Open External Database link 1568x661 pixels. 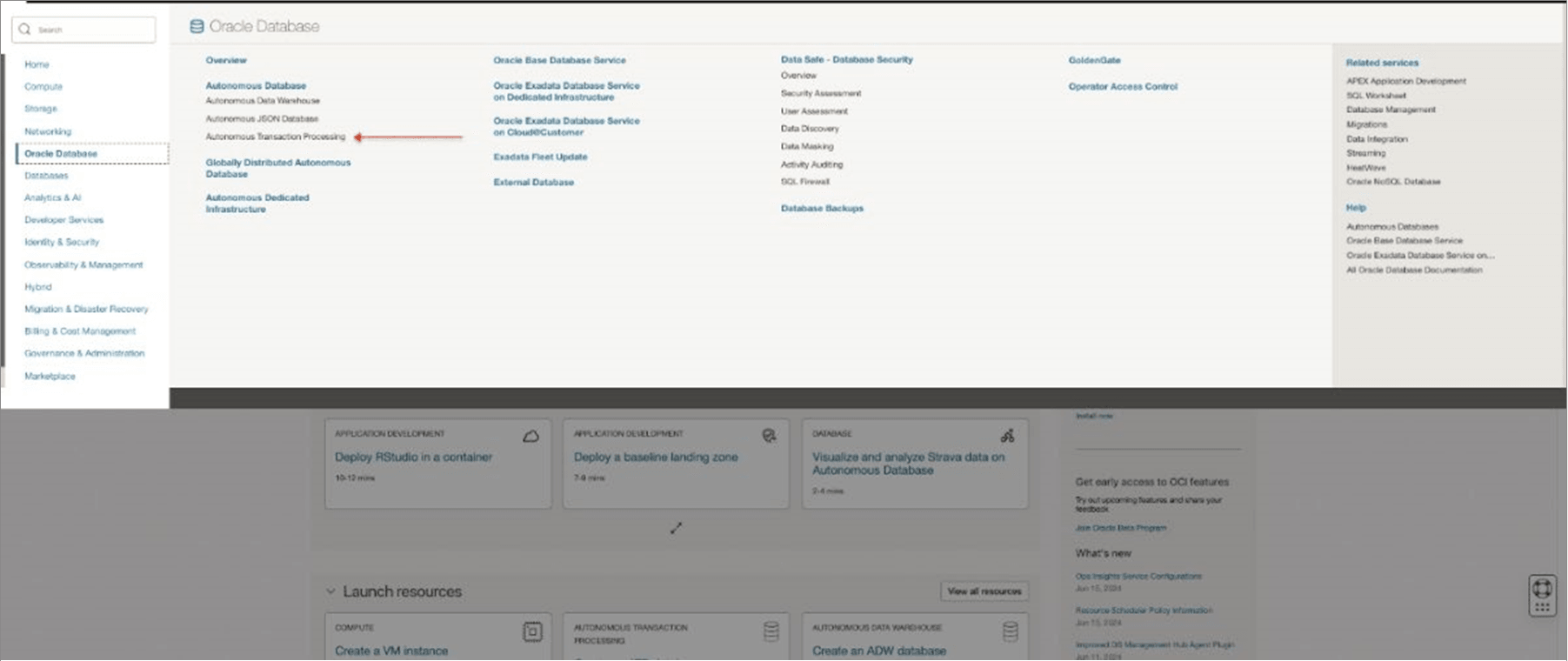coord(533,182)
